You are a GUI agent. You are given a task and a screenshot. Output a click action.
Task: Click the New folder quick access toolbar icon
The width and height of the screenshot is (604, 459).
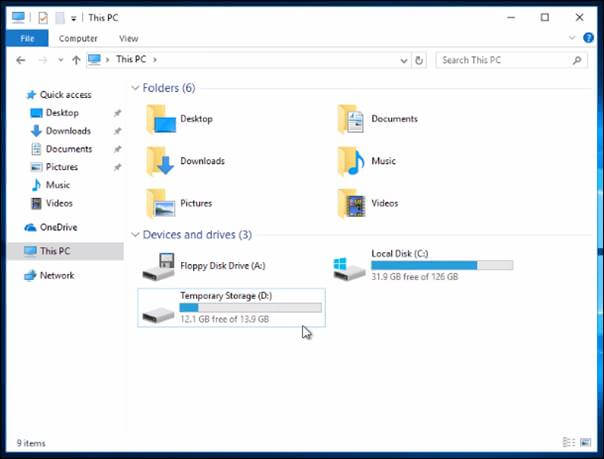point(60,18)
